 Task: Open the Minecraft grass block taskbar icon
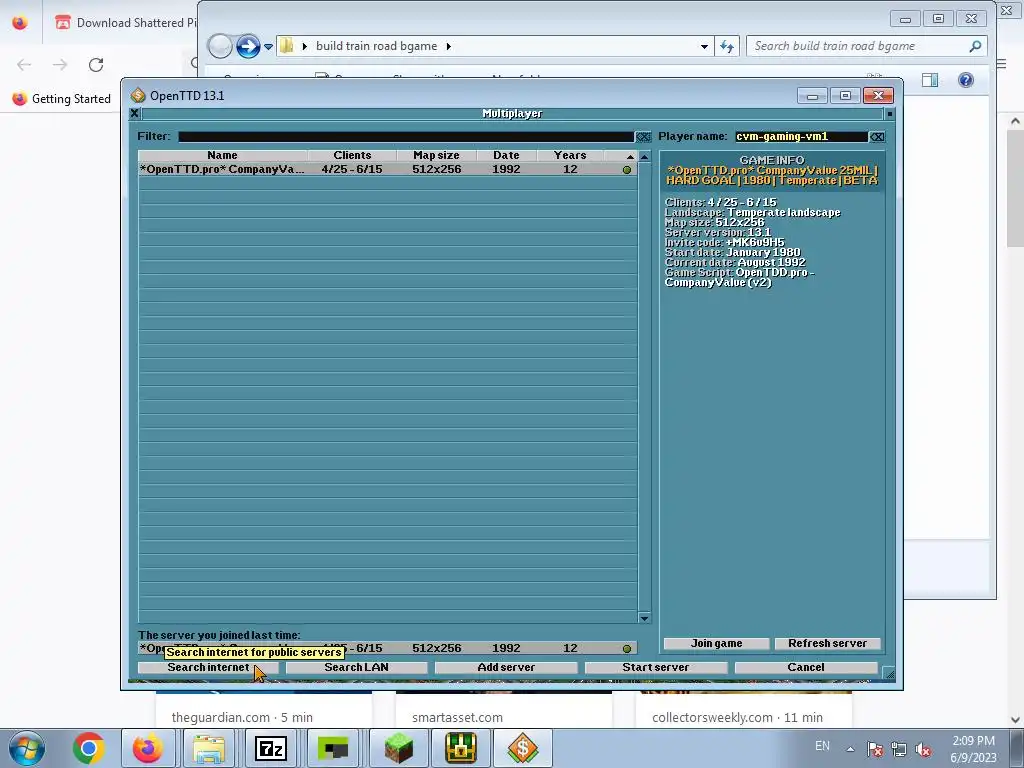tap(398, 748)
